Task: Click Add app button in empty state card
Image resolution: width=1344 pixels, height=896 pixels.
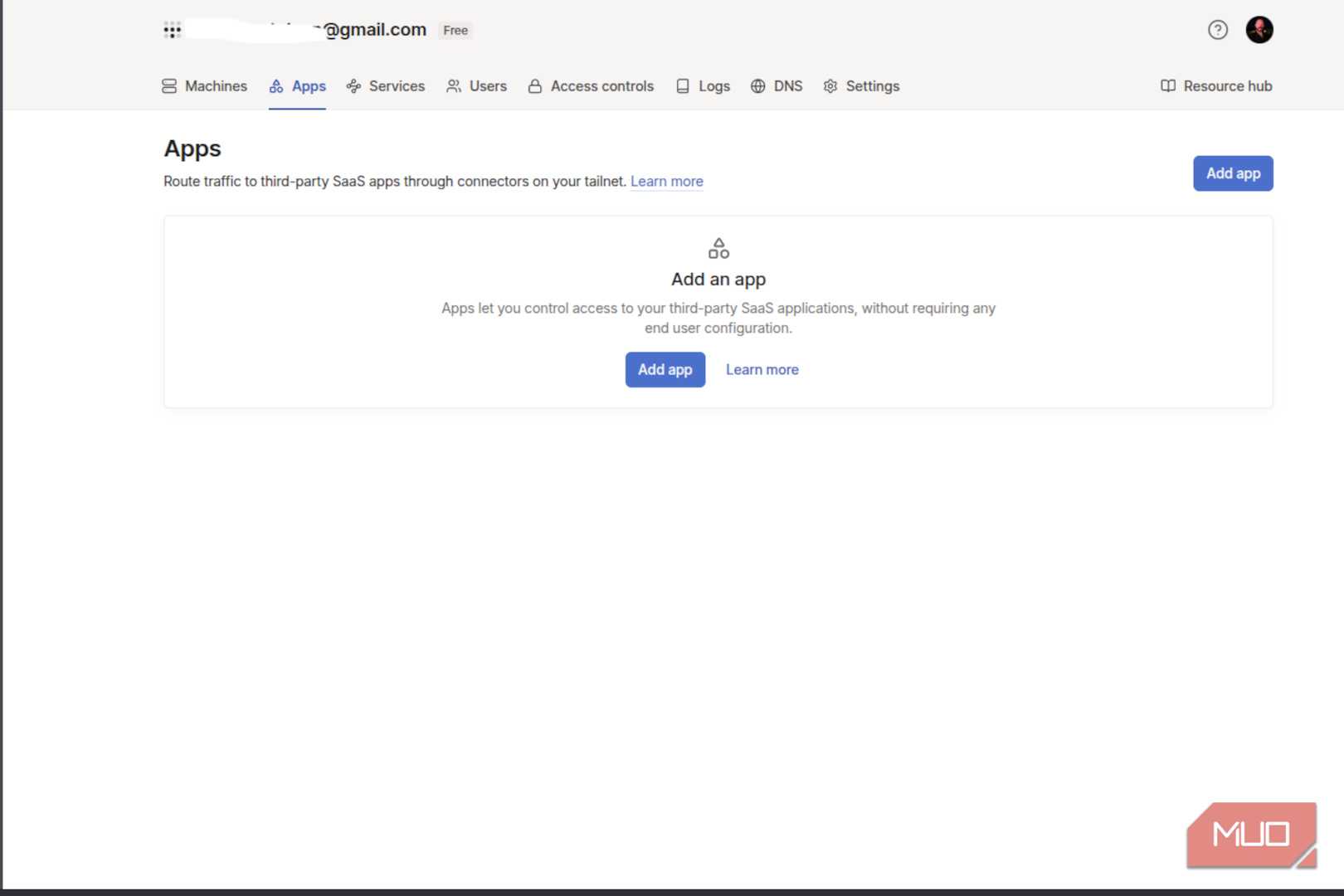Action: click(665, 370)
